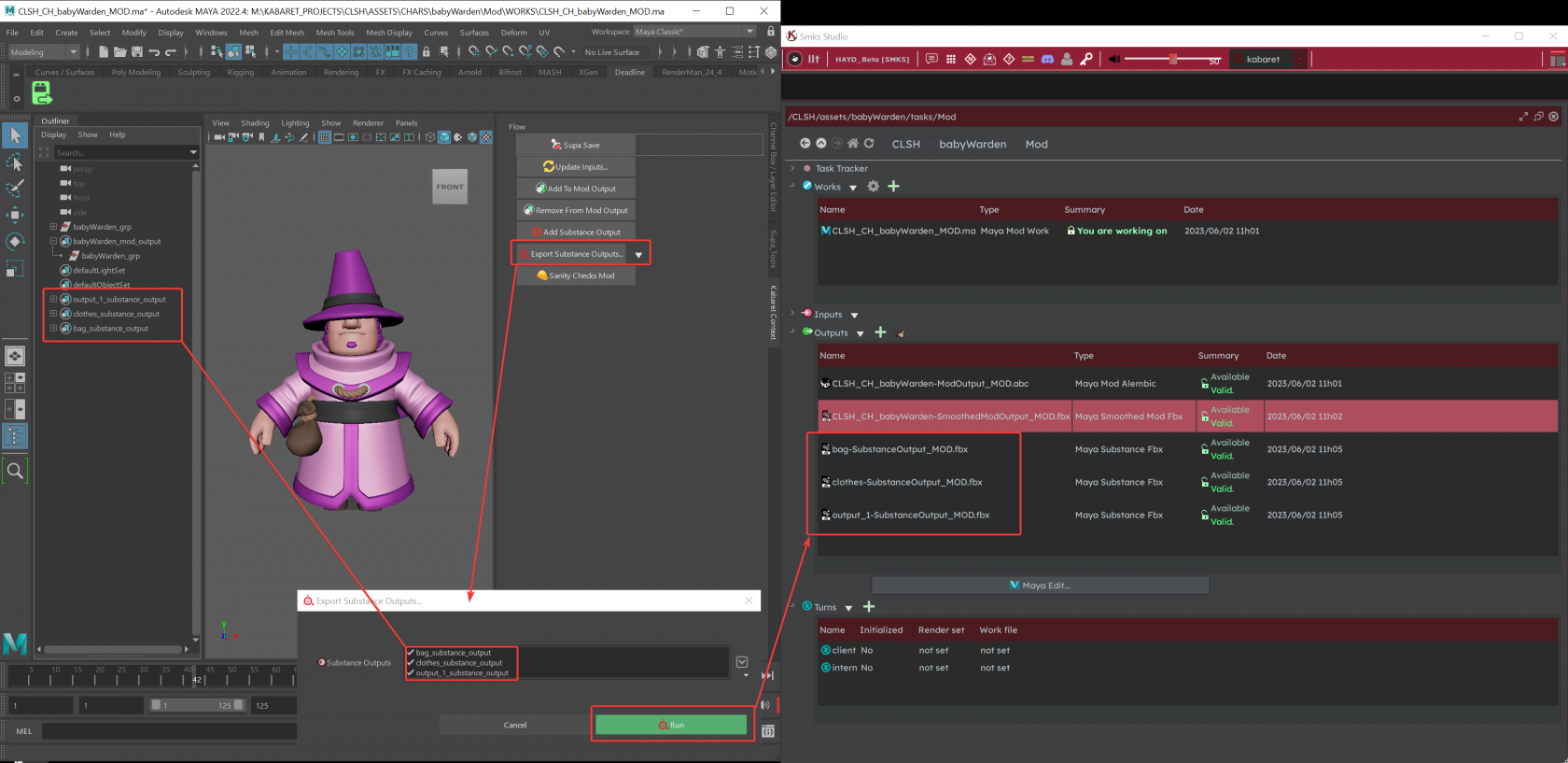Click the up-level arrow in Smks navigation
Image resolution: width=1568 pixels, height=763 pixels.
coord(821,144)
